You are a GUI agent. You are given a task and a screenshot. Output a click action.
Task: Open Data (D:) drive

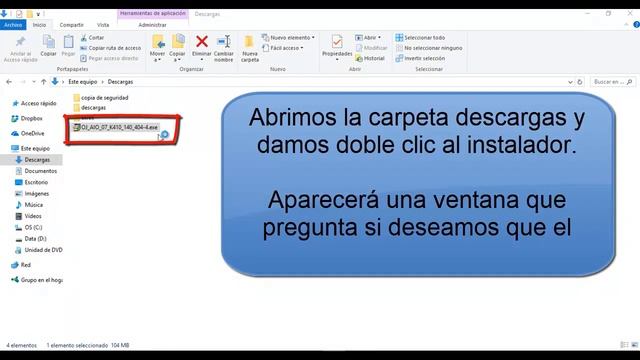(31, 239)
